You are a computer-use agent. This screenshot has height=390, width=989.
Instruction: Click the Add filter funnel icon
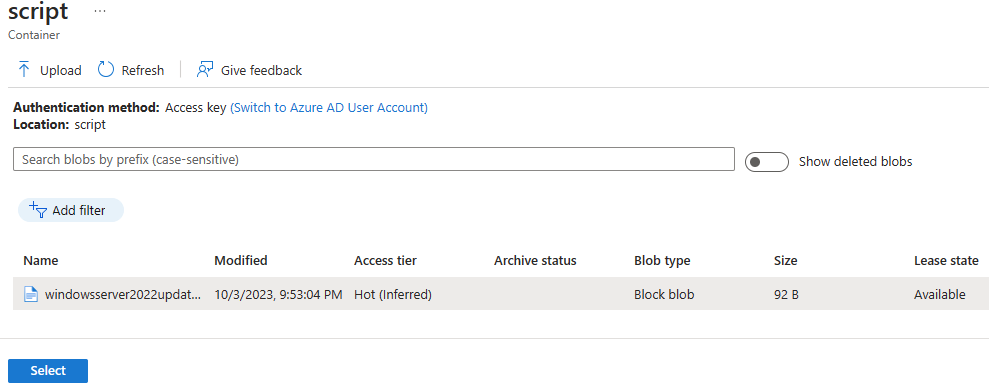[38, 210]
